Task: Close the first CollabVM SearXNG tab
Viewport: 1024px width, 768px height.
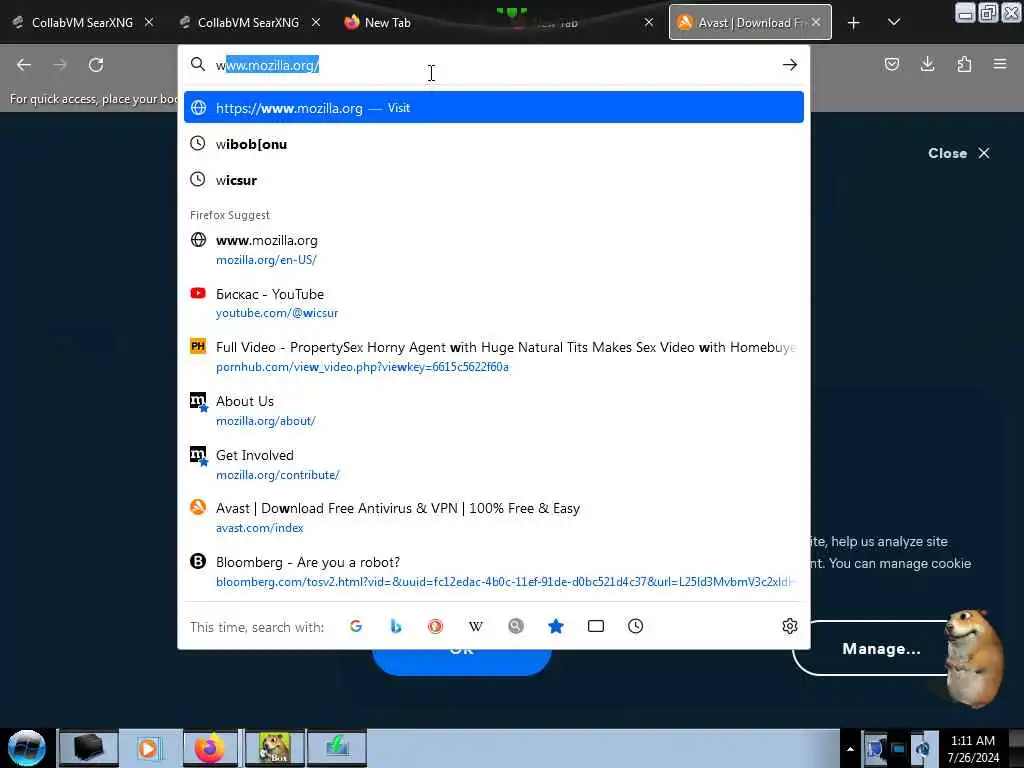Action: pyautogui.click(x=149, y=22)
